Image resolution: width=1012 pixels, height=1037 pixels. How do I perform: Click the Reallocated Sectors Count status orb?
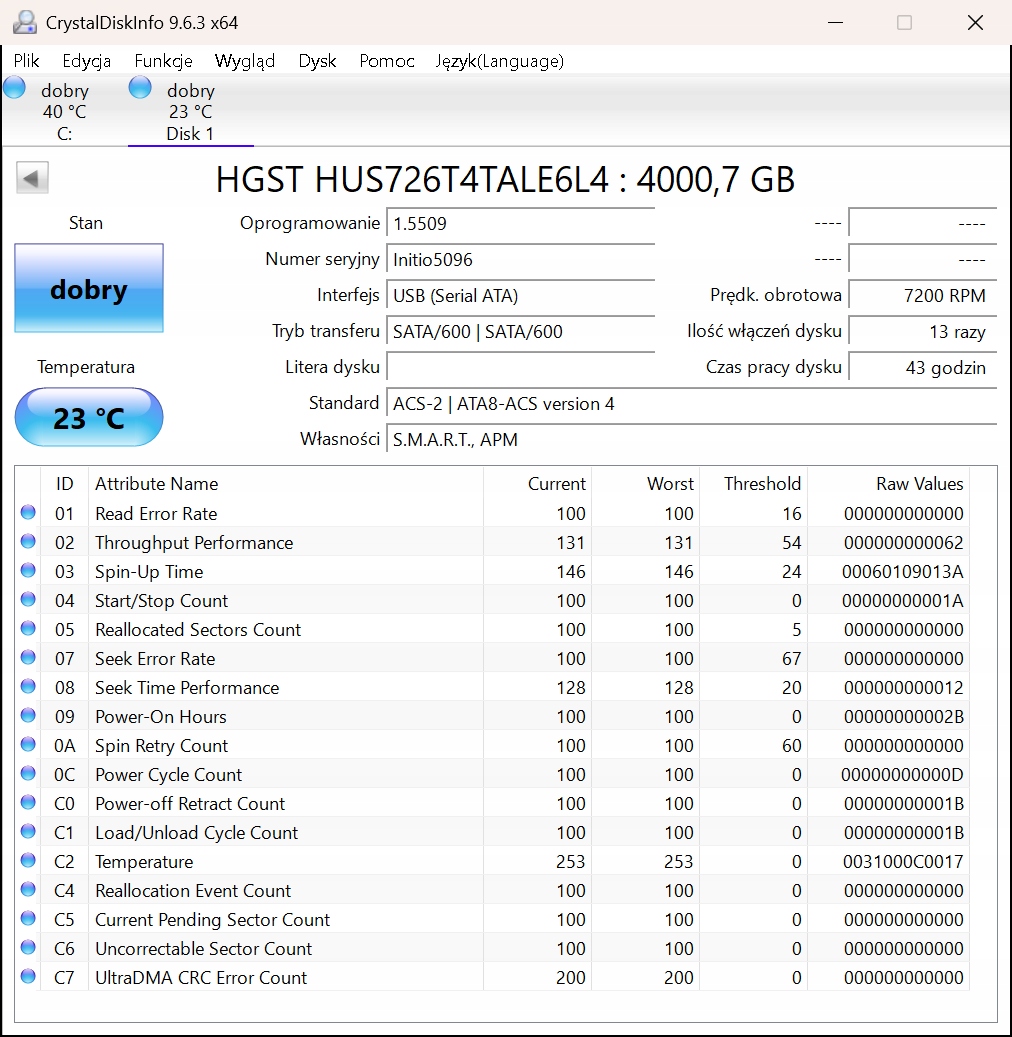(x=28, y=629)
